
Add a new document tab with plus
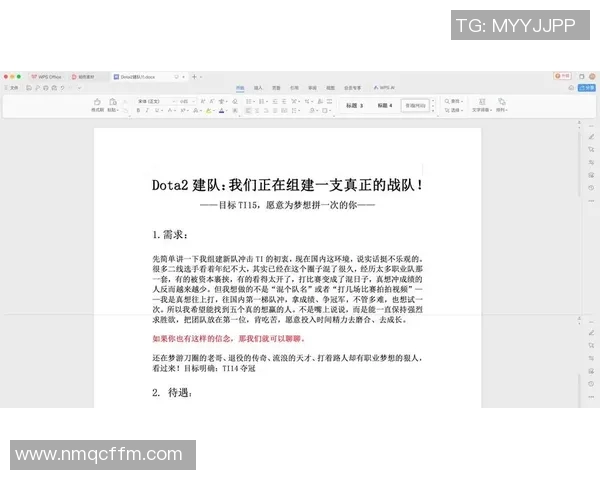click(x=194, y=77)
